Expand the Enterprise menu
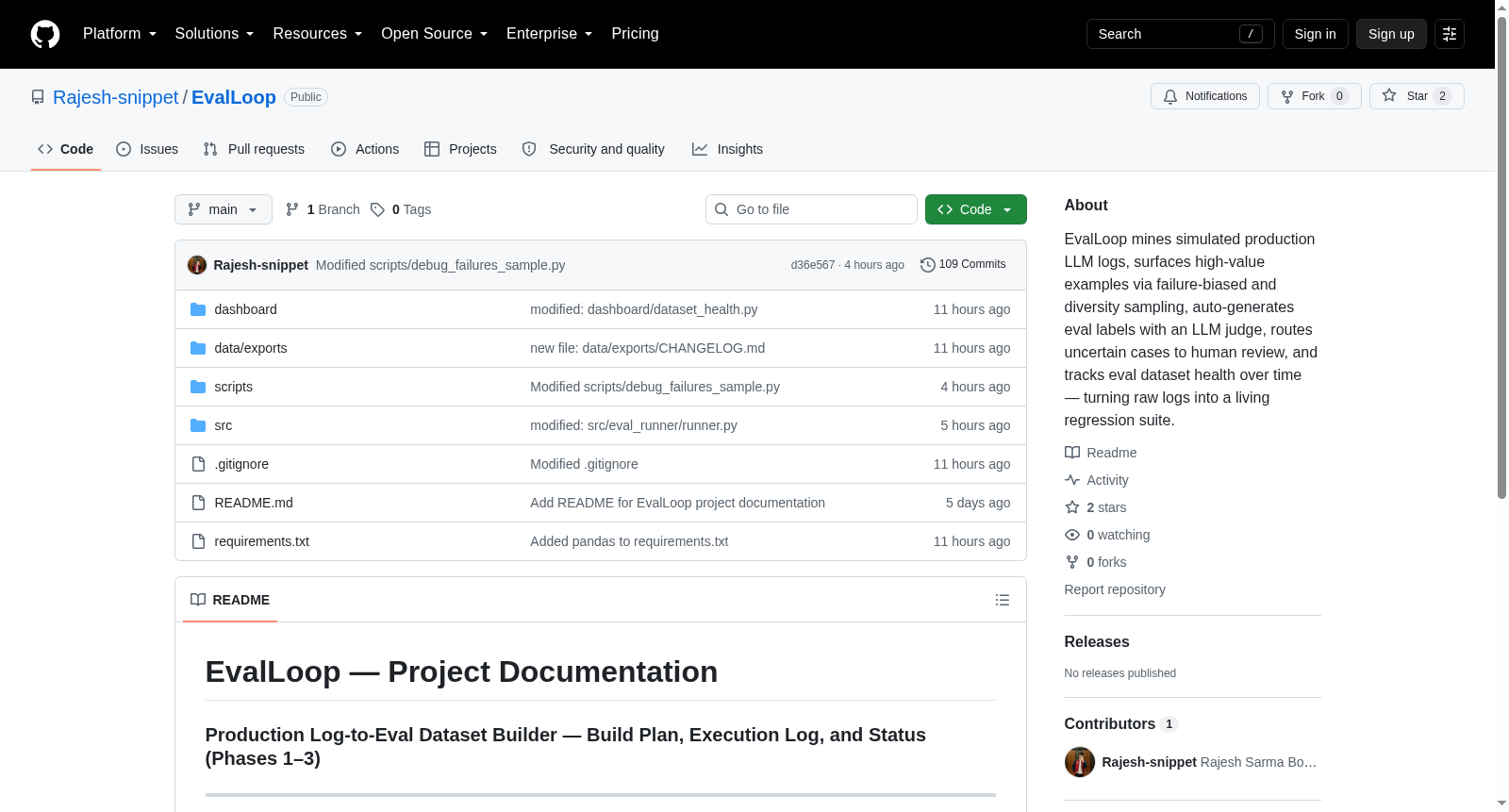 tap(550, 34)
